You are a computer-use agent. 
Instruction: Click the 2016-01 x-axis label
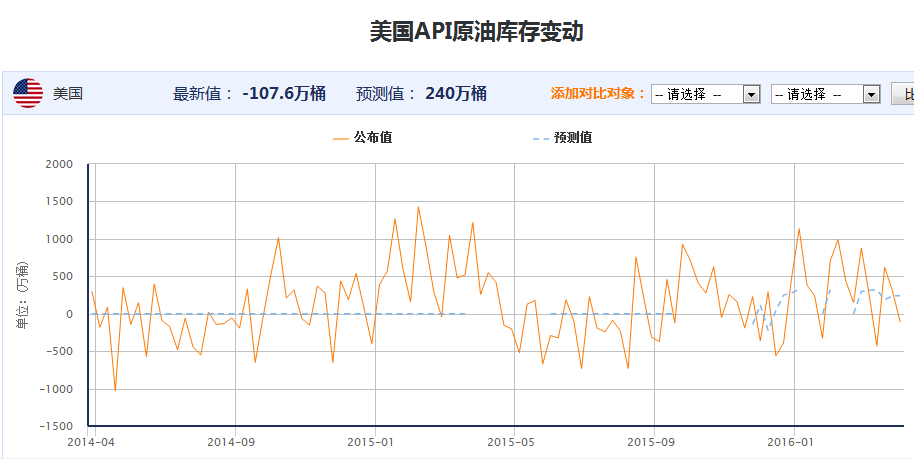[x=790, y=442]
